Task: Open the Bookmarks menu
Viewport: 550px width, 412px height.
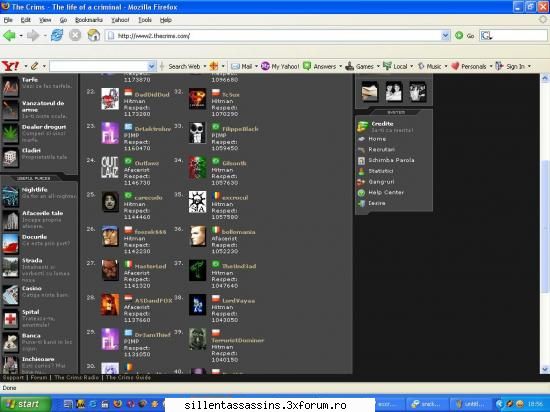Action: coord(89,20)
